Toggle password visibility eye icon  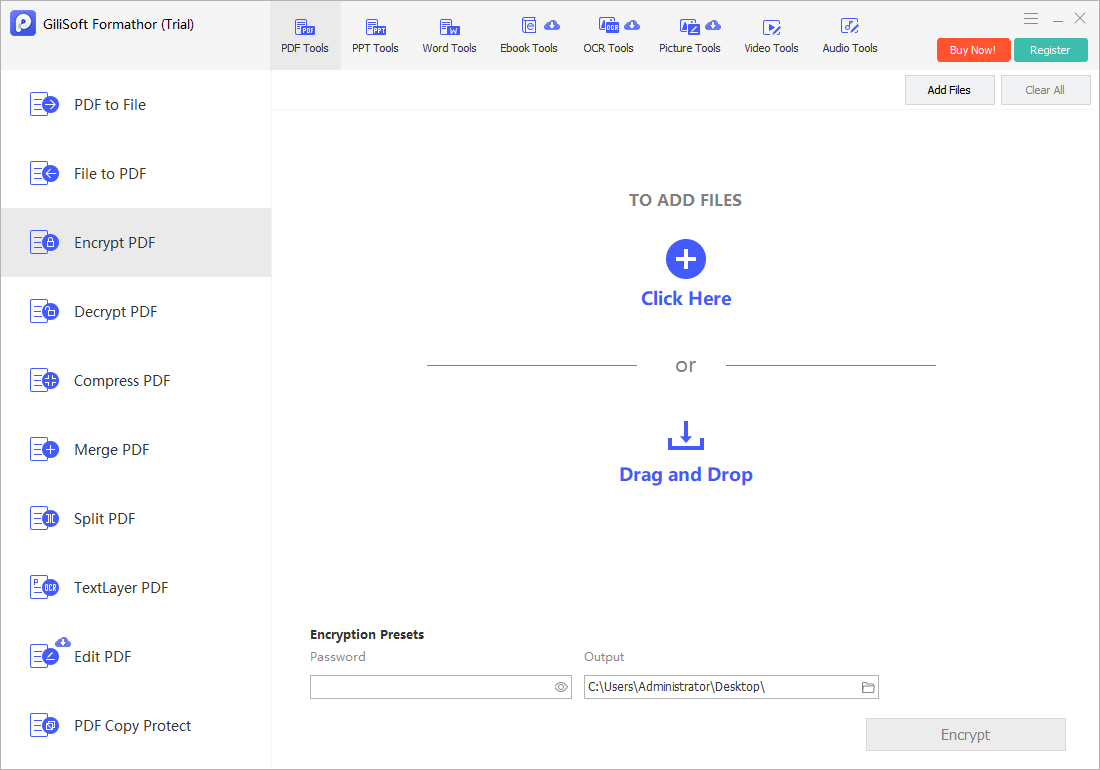click(561, 687)
